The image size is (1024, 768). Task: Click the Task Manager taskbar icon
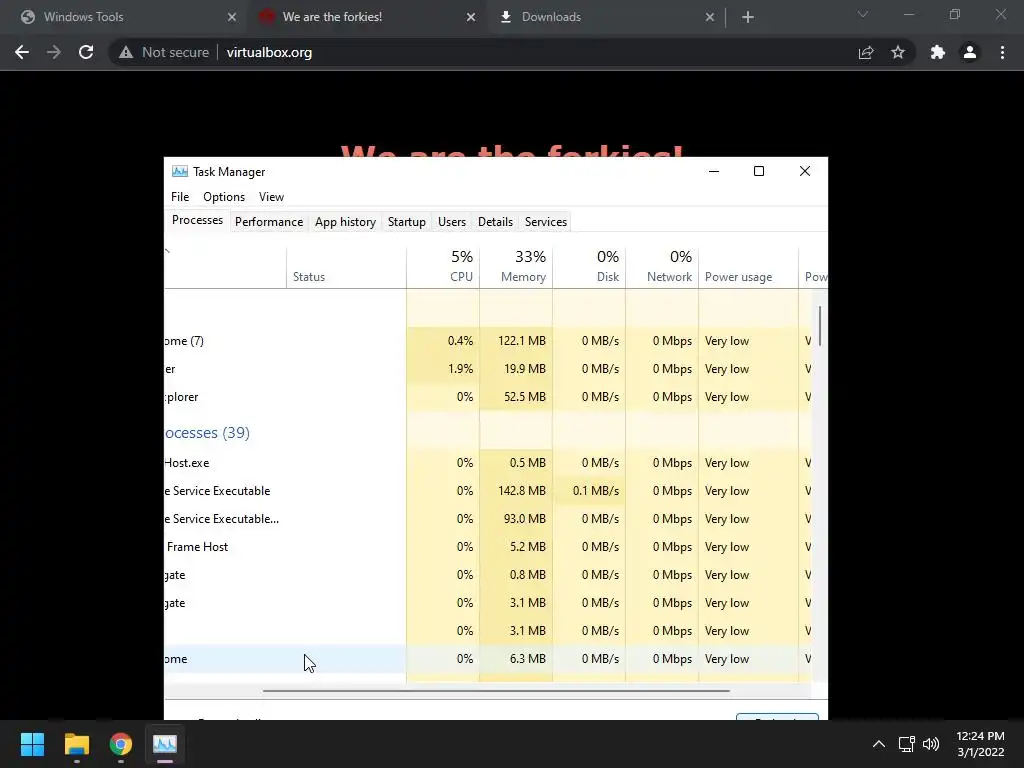point(165,744)
